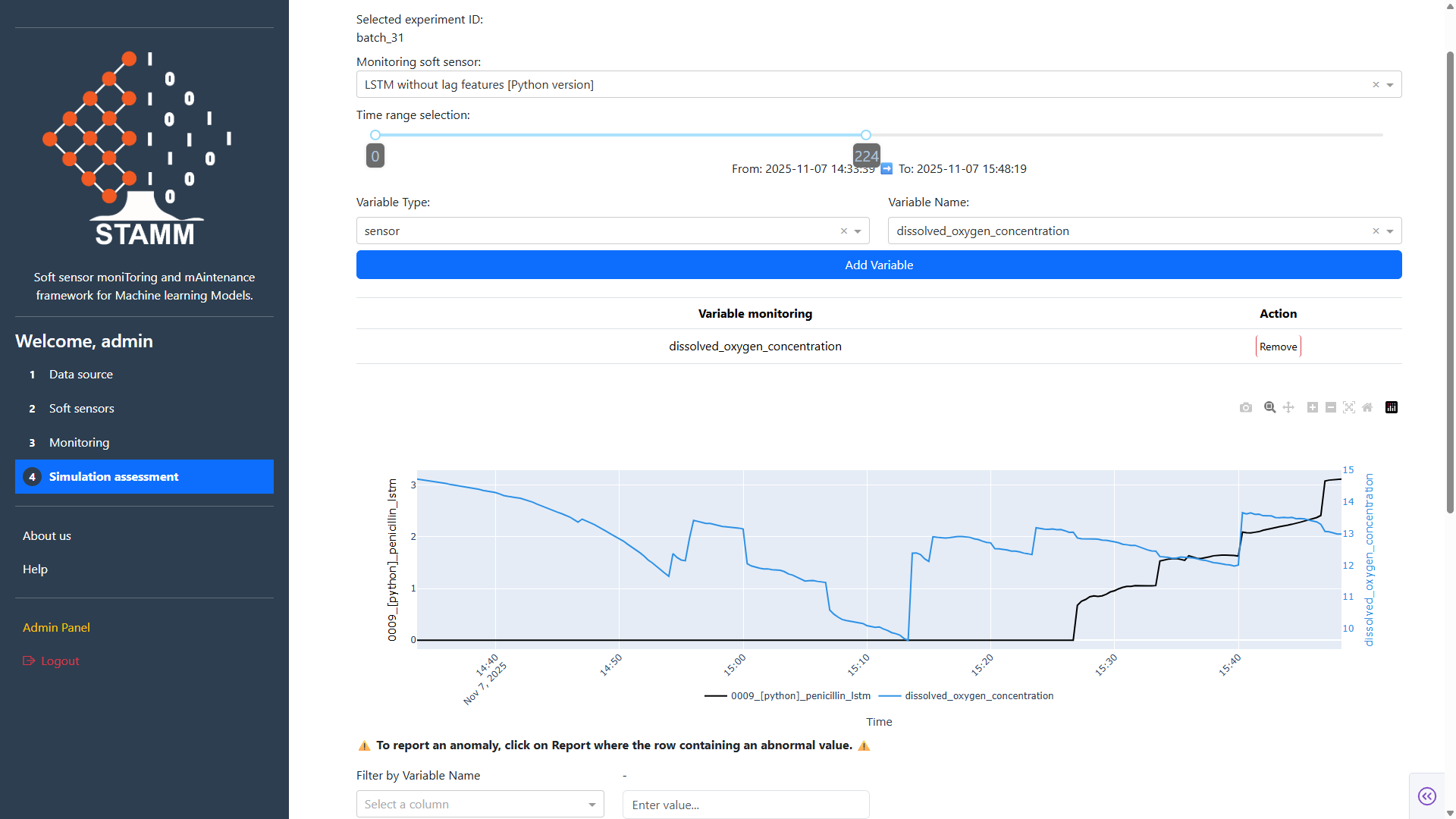Download plot as PNG camera icon
This screenshot has width=1456, height=819.
pyautogui.click(x=1246, y=408)
